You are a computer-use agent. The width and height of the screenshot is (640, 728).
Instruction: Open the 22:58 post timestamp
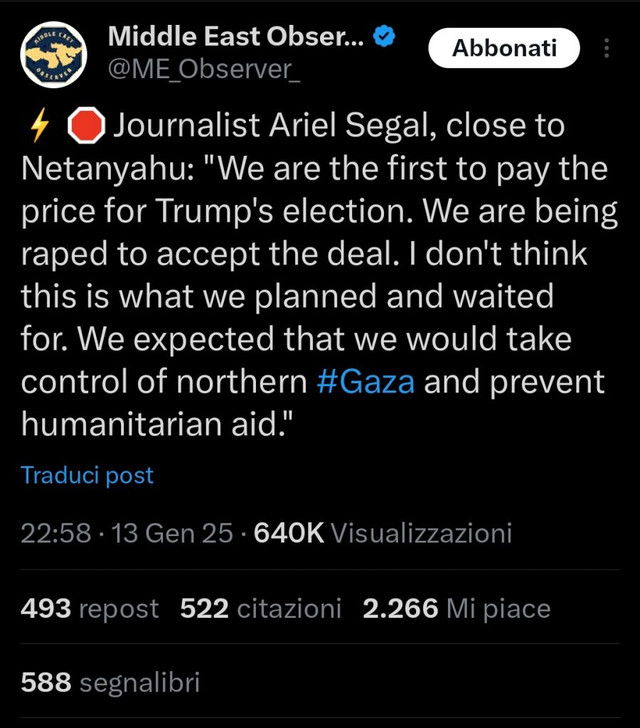tap(57, 533)
